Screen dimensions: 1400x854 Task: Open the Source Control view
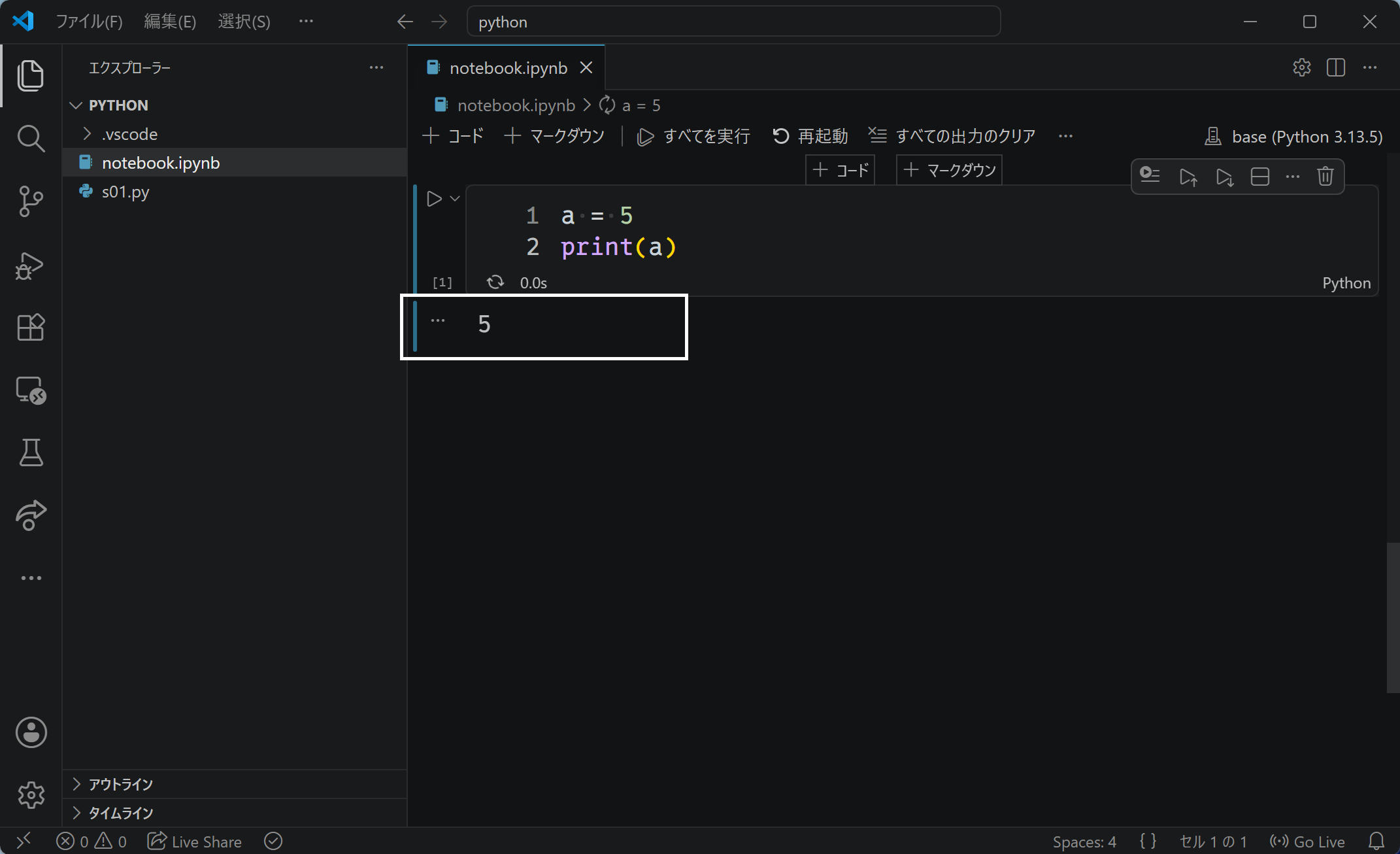coord(31,201)
